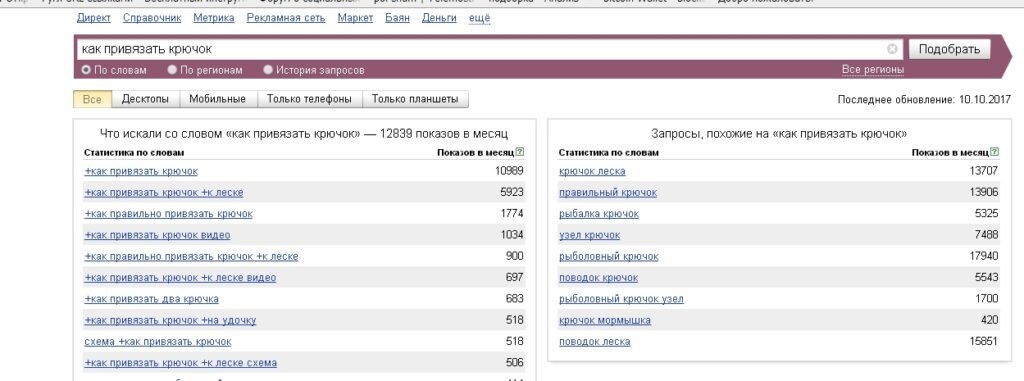Open query 'схема +как привязать крючок'

pyautogui.click(x=158, y=342)
